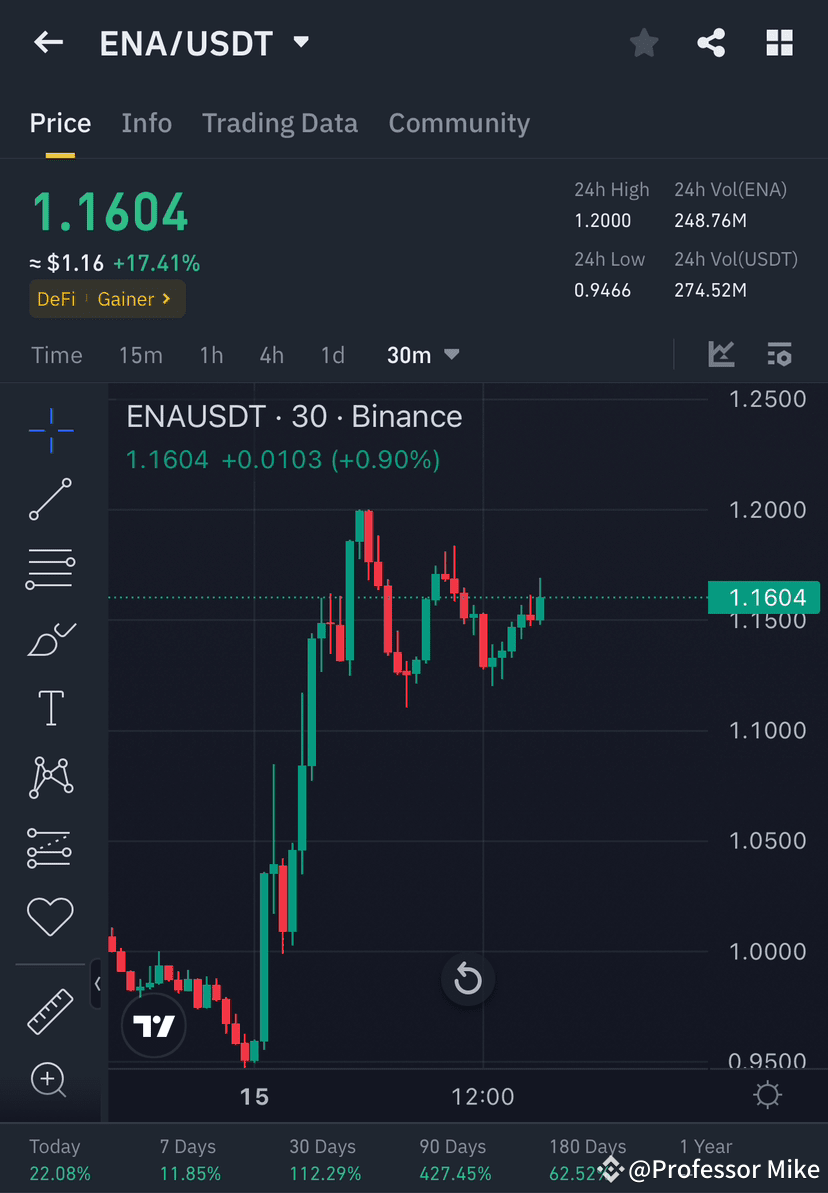This screenshot has height=1193, width=828.
Task: Tap the TradingView logo
Action: coord(154,1026)
